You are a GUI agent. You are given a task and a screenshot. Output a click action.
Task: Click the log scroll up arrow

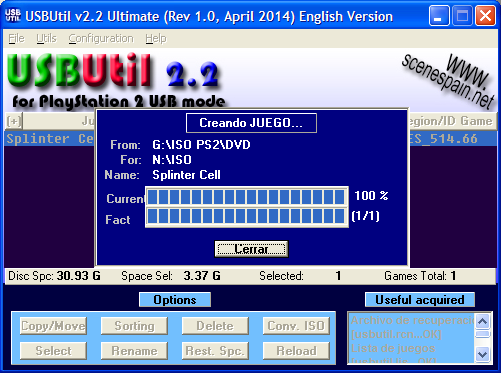click(x=483, y=321)
